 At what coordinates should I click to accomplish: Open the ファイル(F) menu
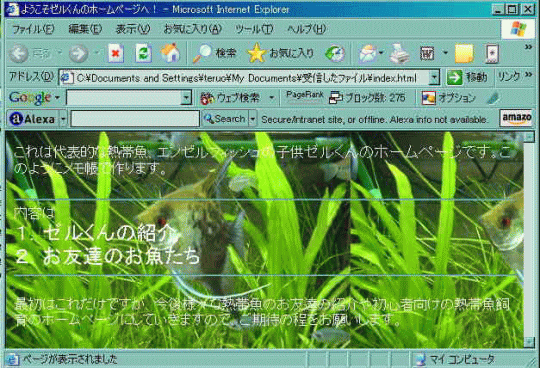pos(33,29)
